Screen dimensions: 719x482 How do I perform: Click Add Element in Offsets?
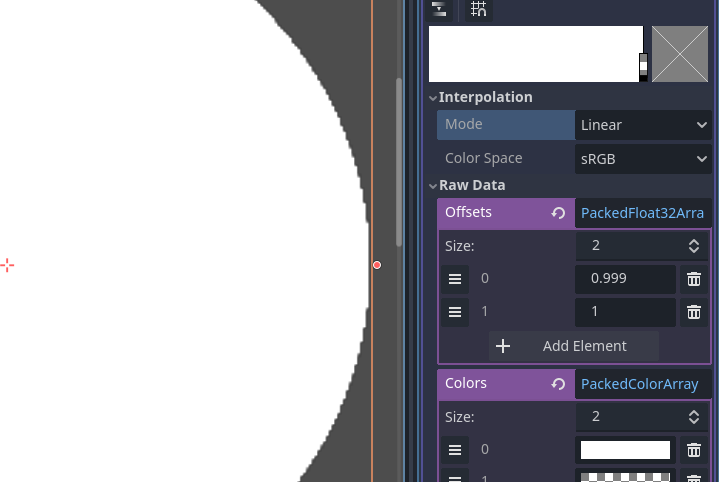click(x=574, y=346)
